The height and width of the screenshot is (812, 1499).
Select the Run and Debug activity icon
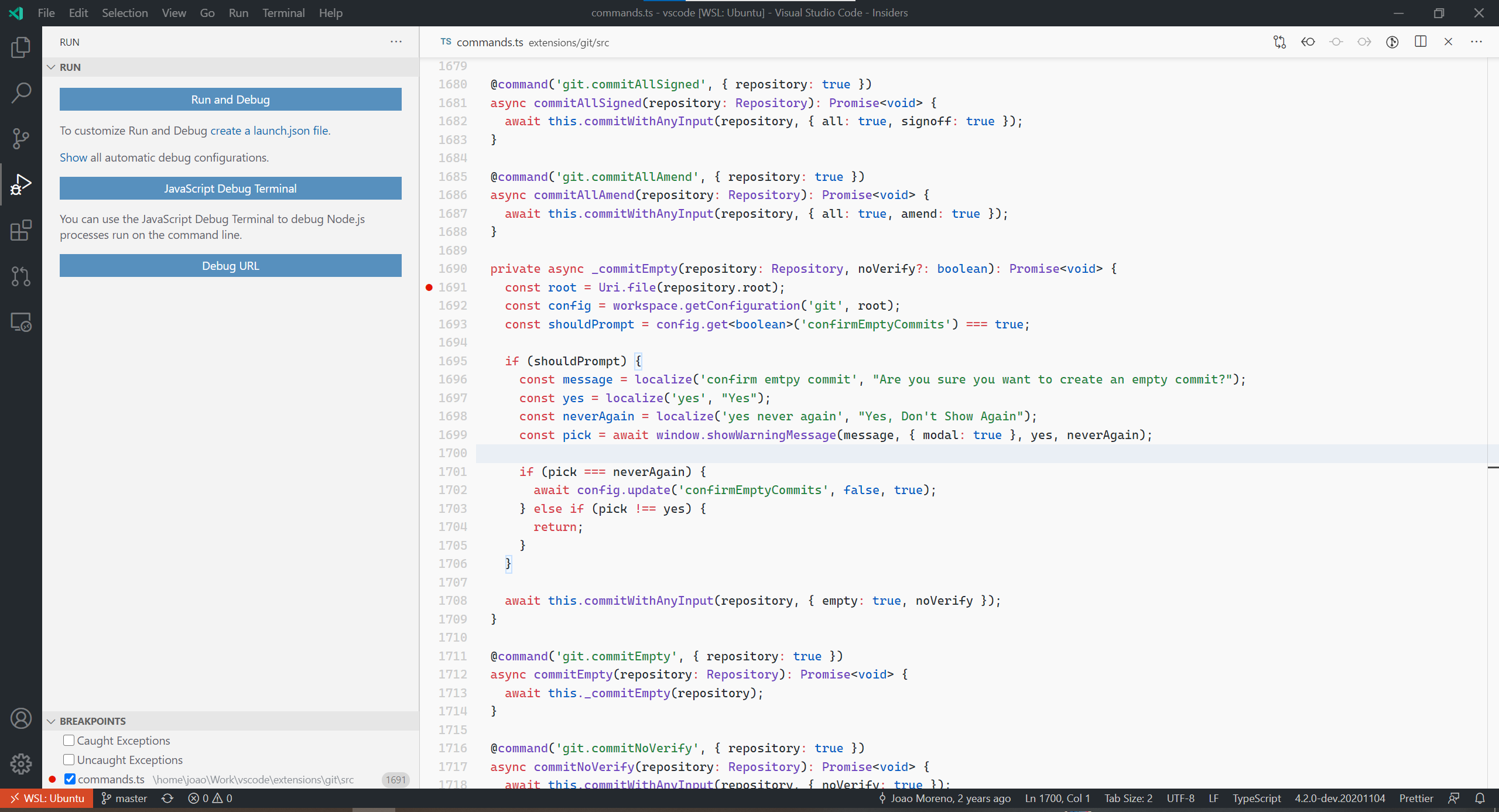click(21, 184)
